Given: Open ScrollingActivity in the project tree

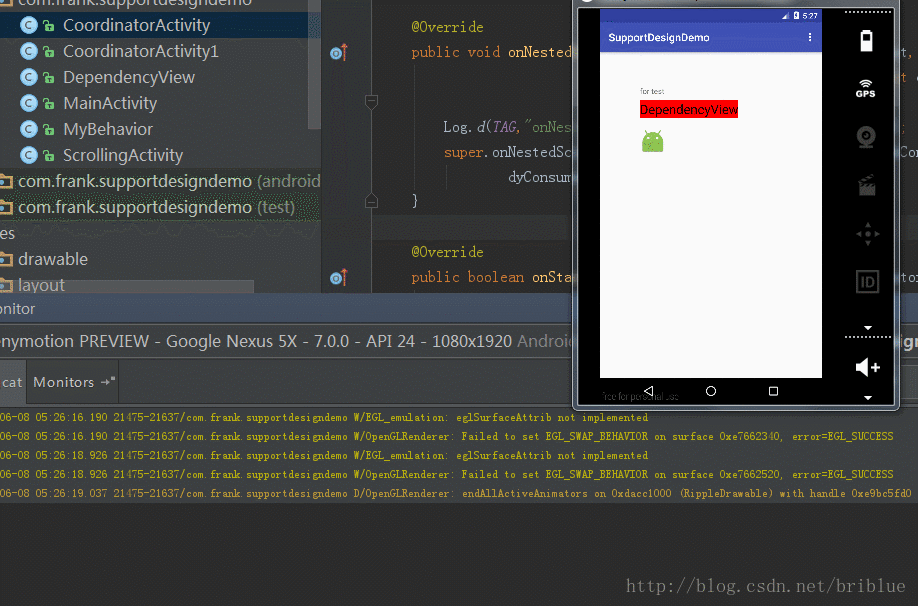Looking at the screenshot, I should pyautogui.click(x=123, y=155).
